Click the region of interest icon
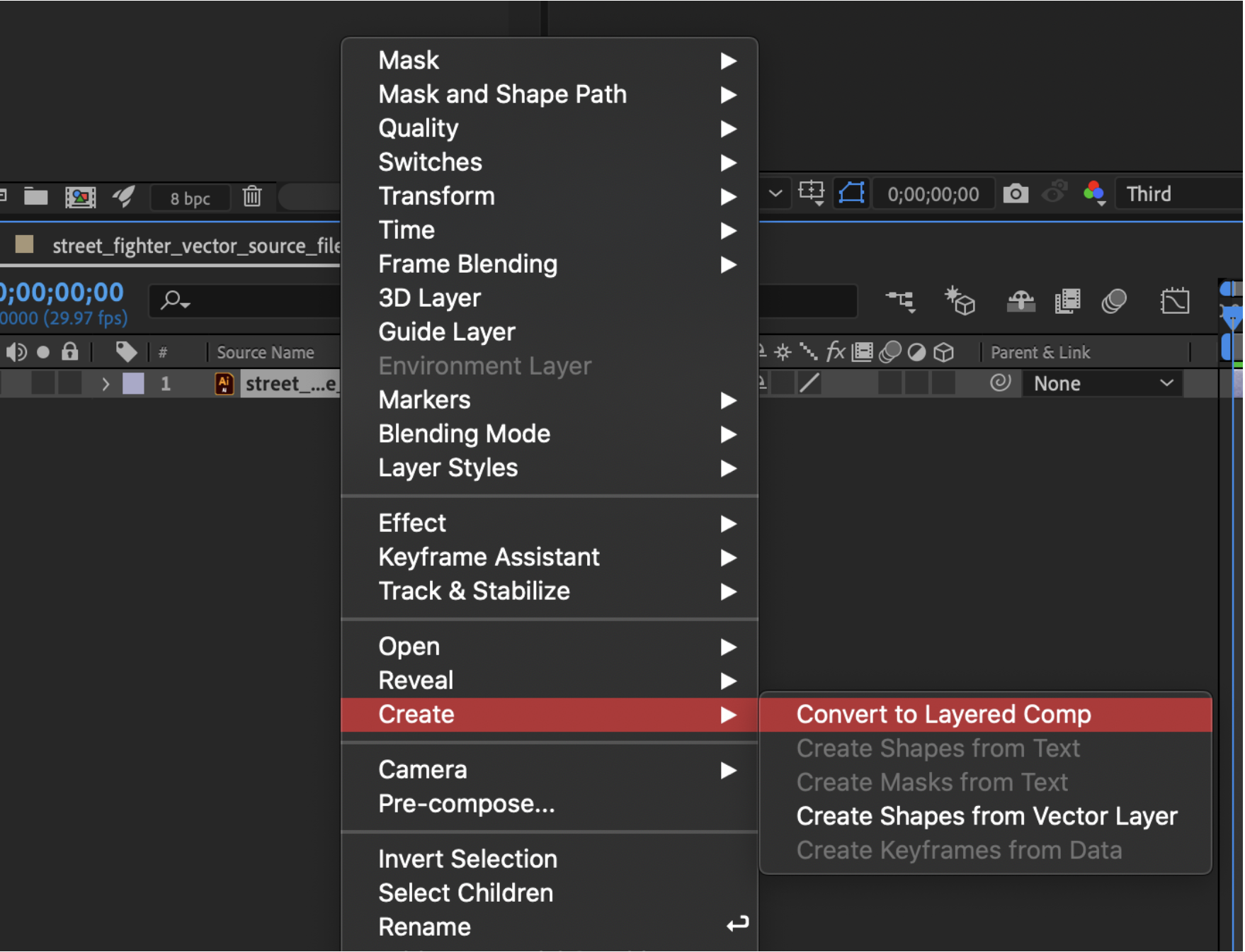Image resolution: width=1245 pixels, height=952 pixels. [811, 193]
